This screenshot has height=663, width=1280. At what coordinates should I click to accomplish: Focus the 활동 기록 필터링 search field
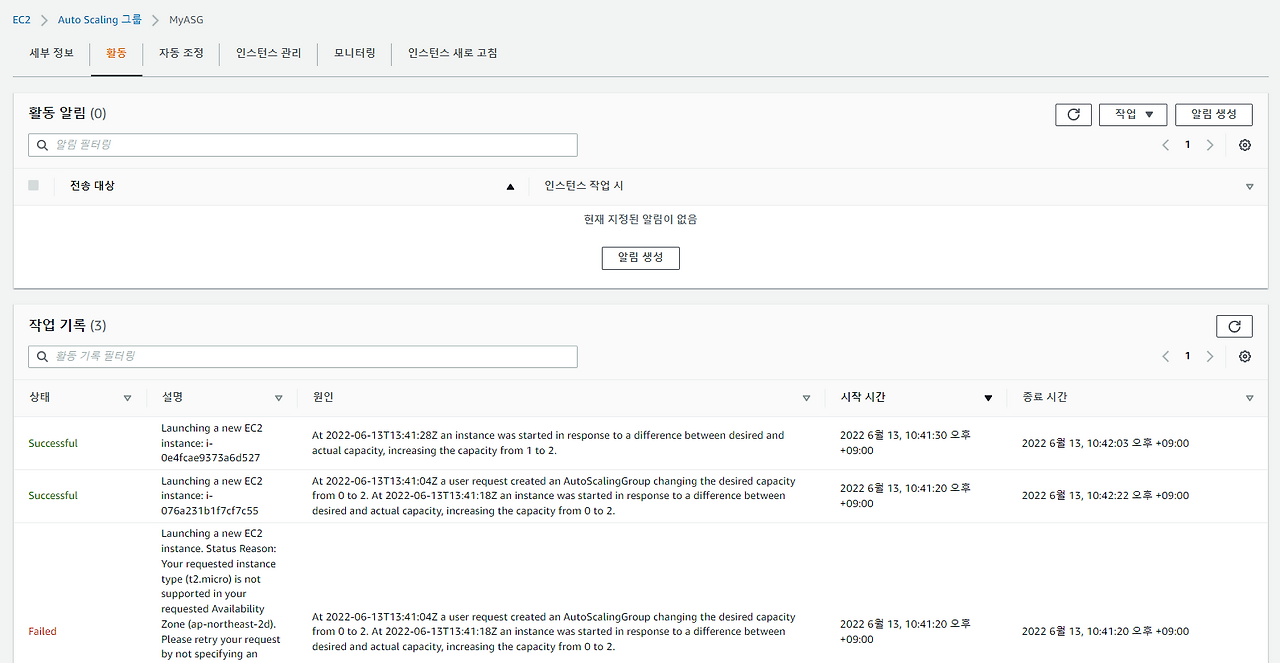click(303, 356)
